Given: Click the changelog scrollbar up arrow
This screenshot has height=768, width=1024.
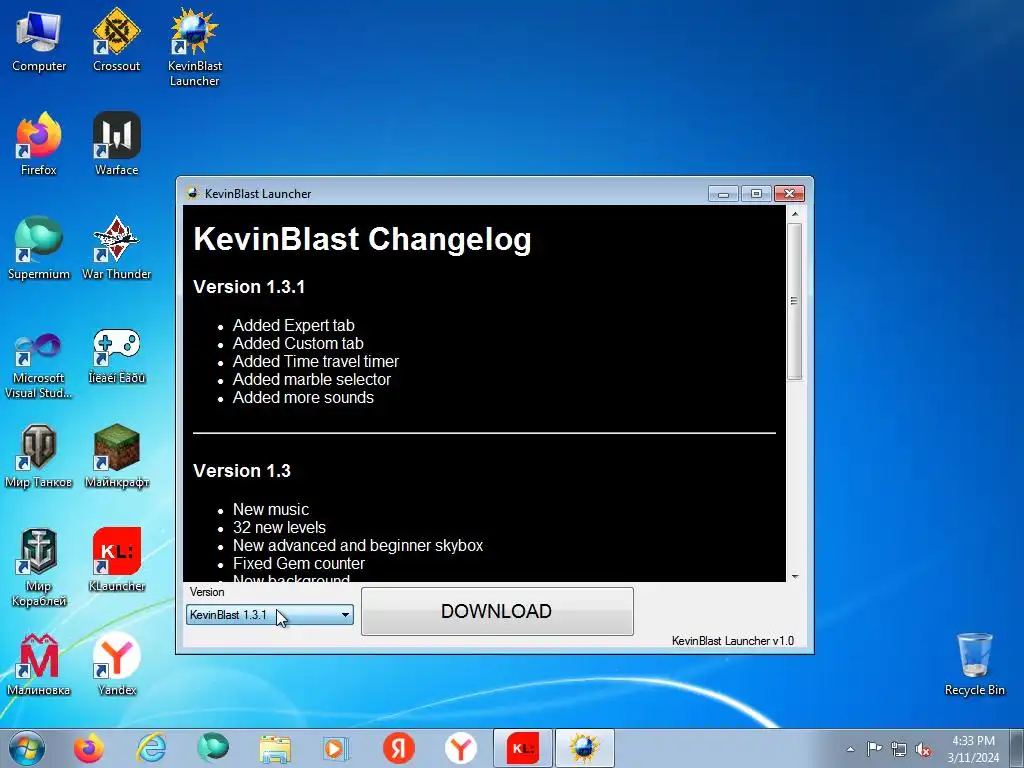Looking at the screenshot, I should point(795,214).
